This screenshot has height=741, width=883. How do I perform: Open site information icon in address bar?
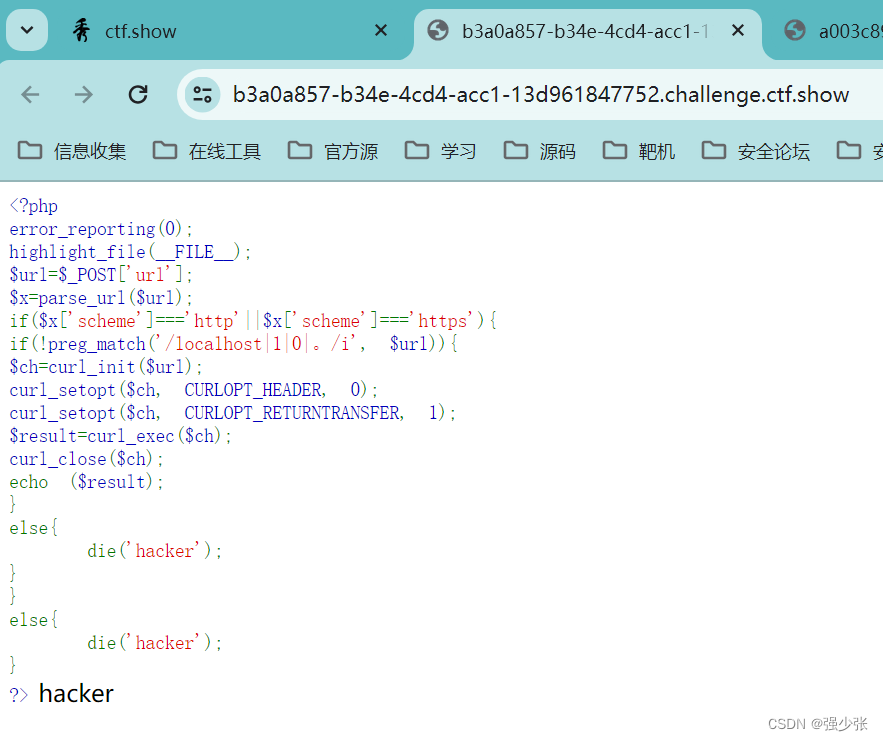[202, 94]
